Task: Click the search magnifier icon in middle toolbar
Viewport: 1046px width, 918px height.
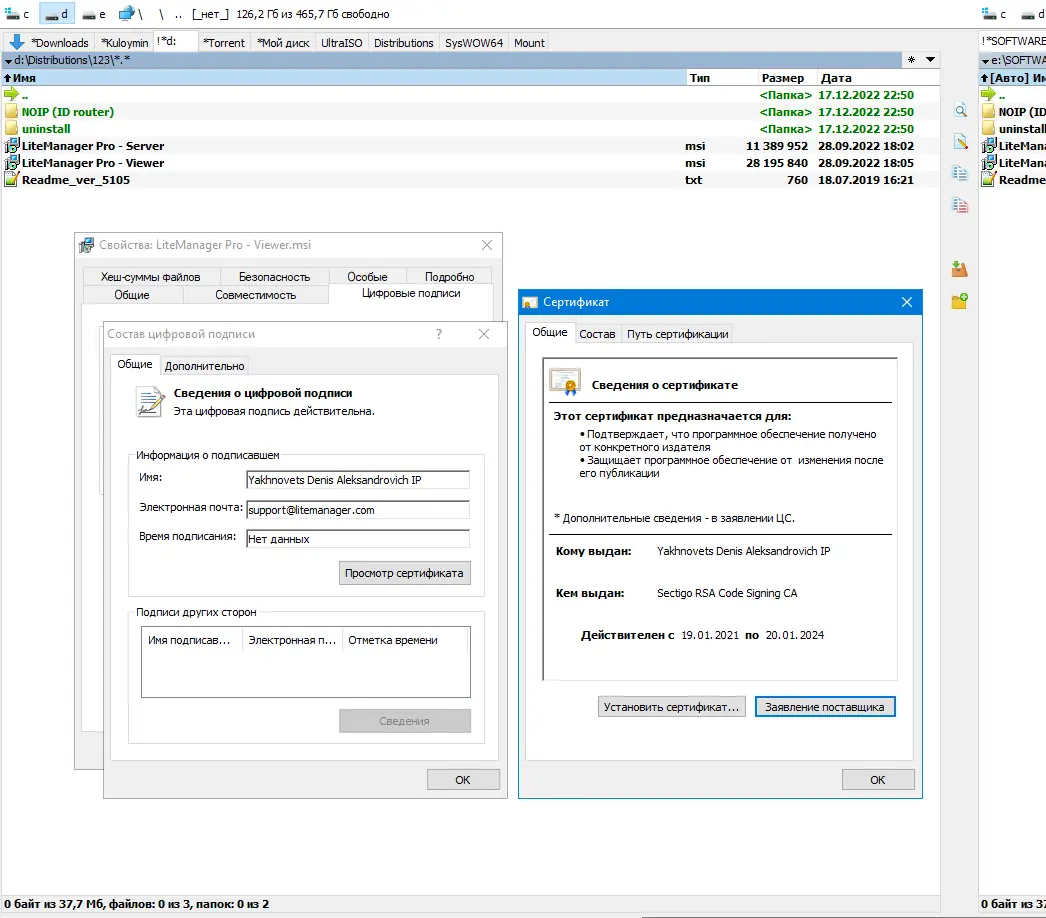Action: point(960,111)
